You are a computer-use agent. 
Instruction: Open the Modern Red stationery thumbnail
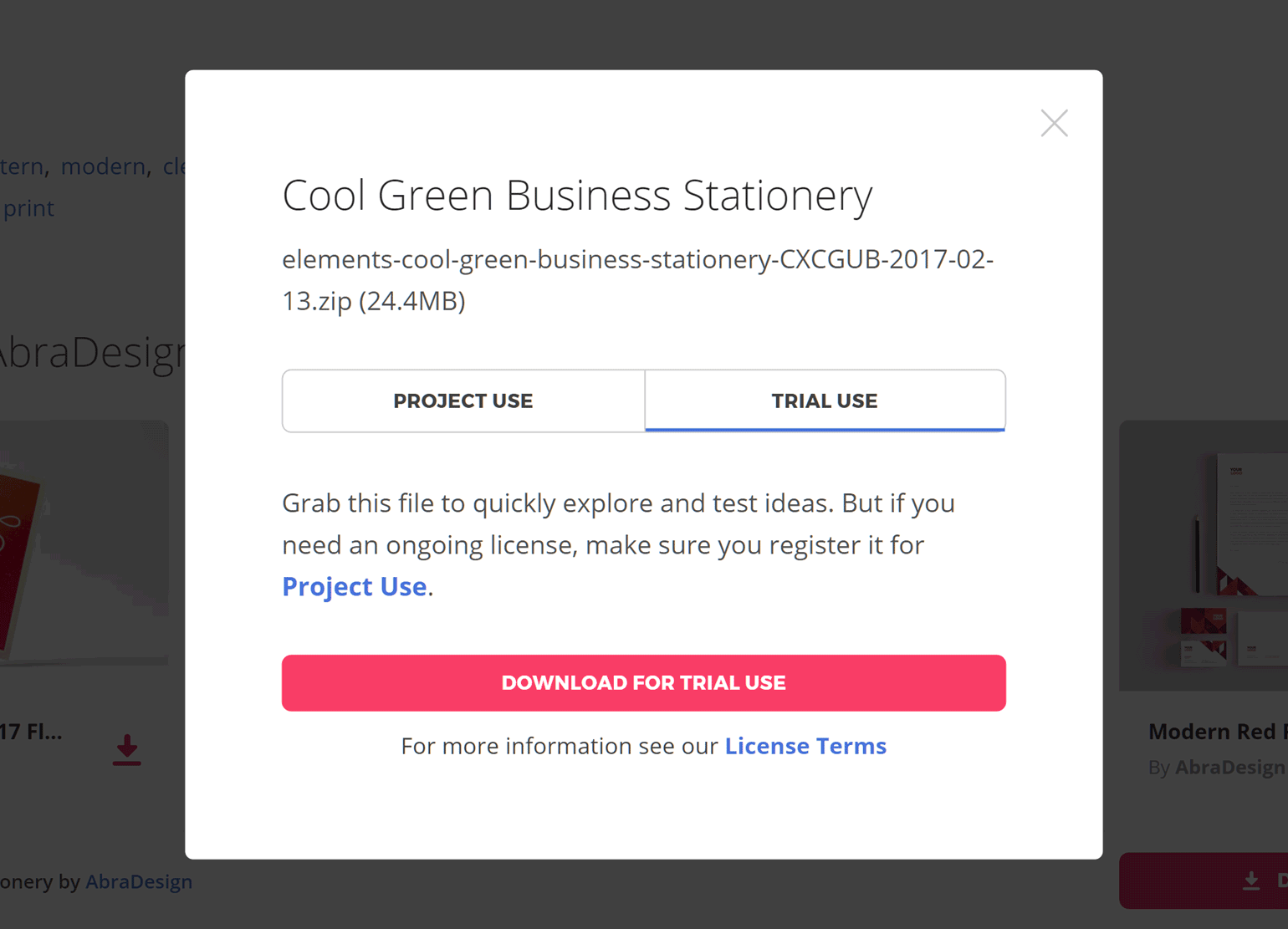pyautogui.click(x=1204, y=555)
